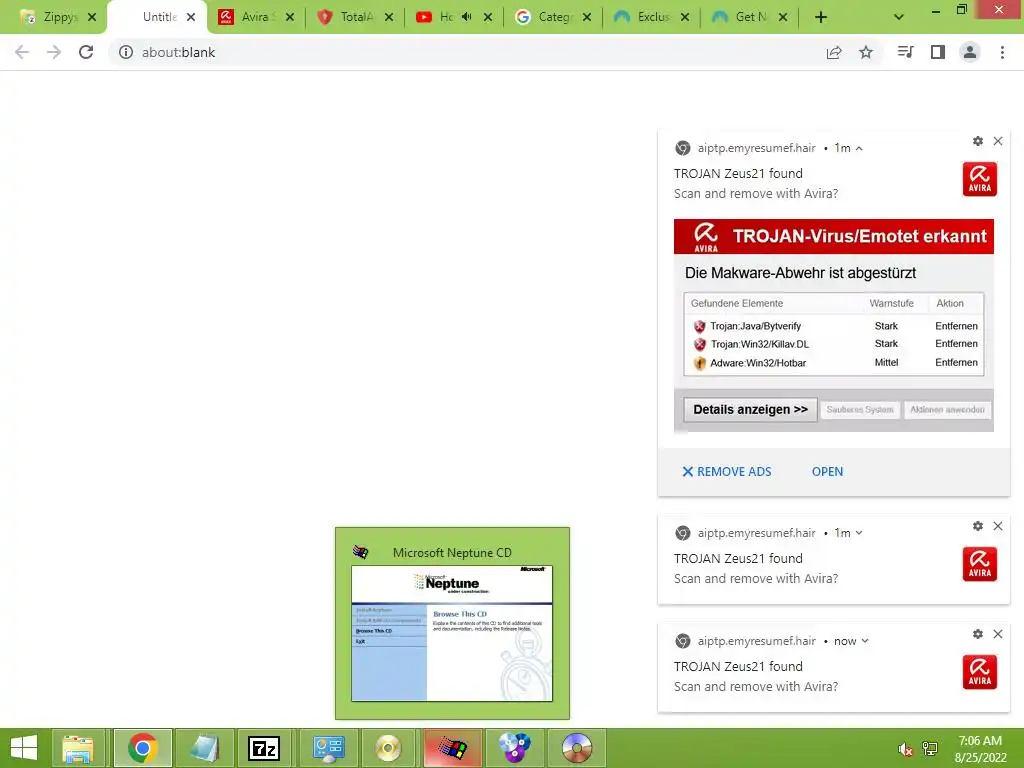Dismiss the expanded Avira notification
This screenshot has height=768, width=1024.
point(998,141)
